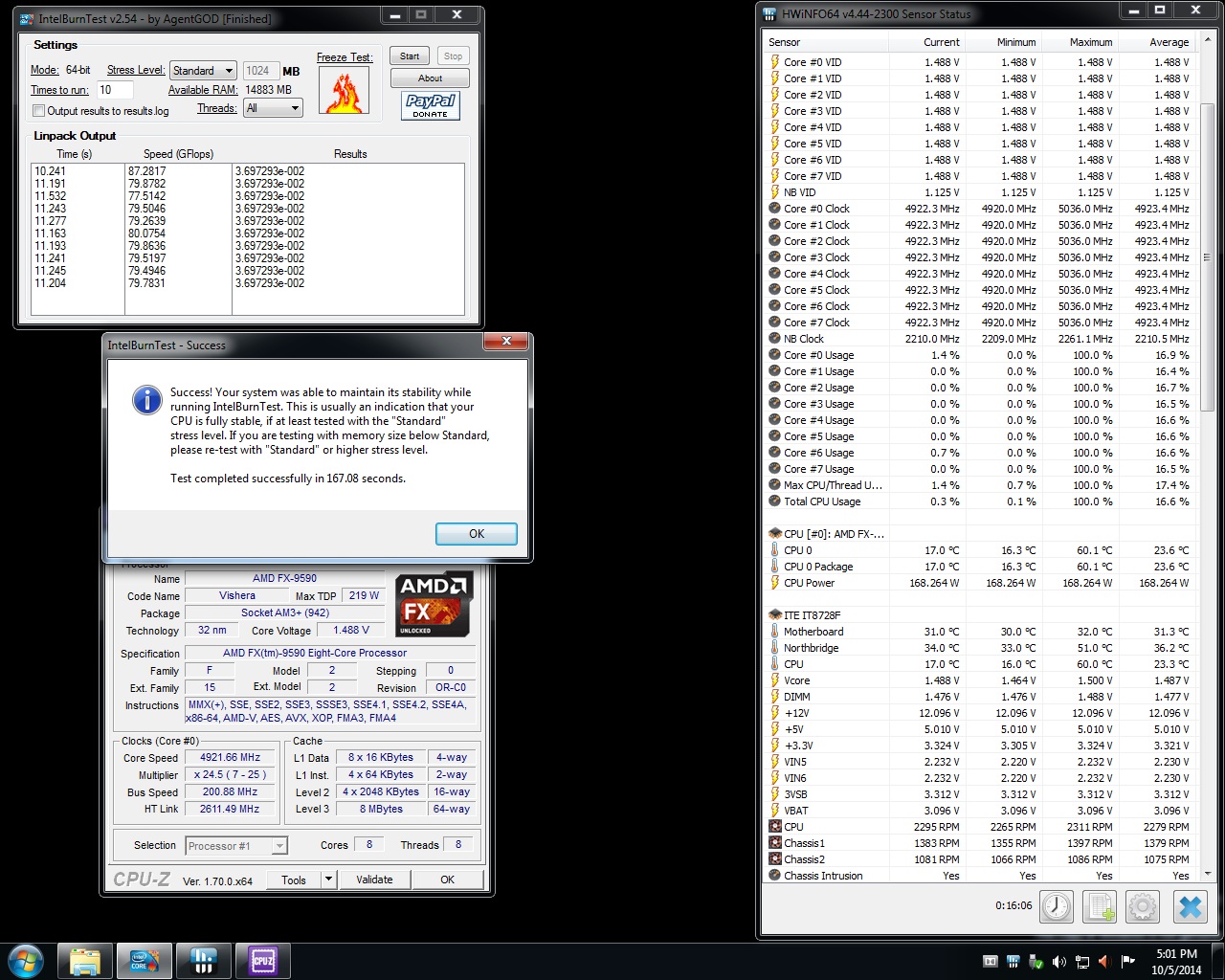Click the scrollbar up arrow in HWiNFO
1225x980 pixels.
pyautogui.click(x=1207, y=41)
